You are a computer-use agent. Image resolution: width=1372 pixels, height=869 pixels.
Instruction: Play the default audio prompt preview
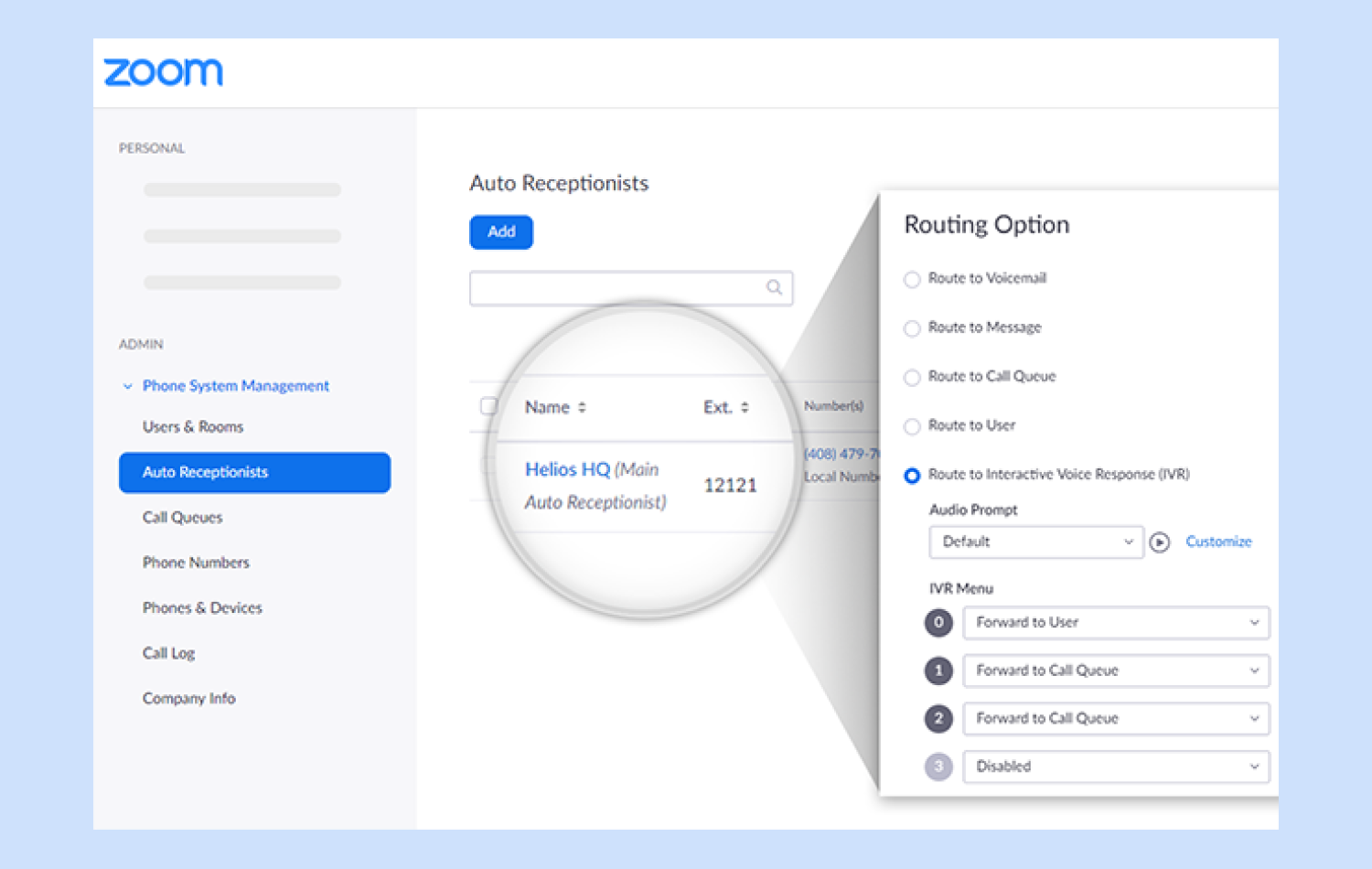point(1159,542)
